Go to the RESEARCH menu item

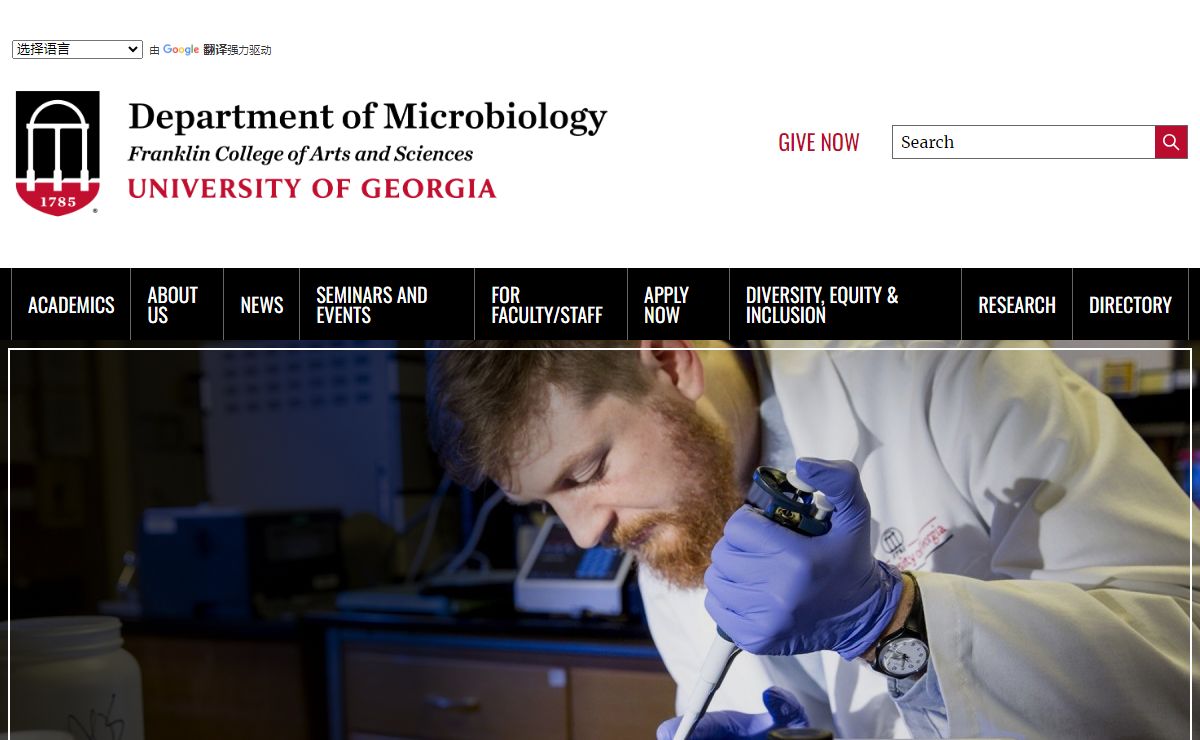point(1017,305)
